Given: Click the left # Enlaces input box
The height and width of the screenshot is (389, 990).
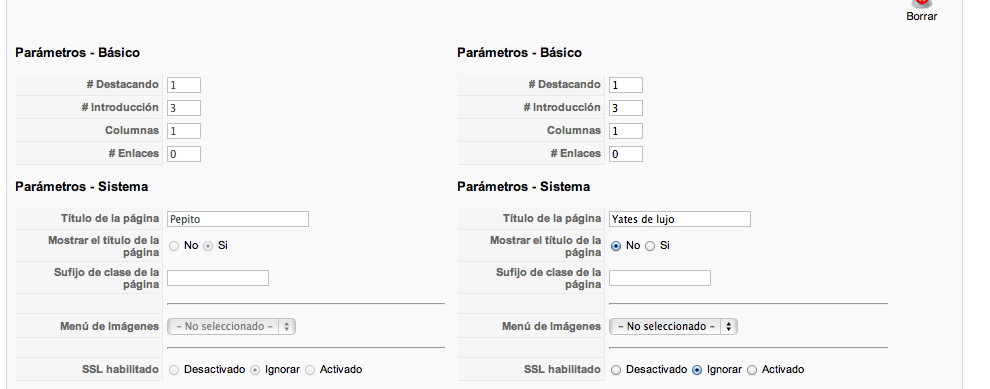Looking at the screenshot, I should coord(184,154).
